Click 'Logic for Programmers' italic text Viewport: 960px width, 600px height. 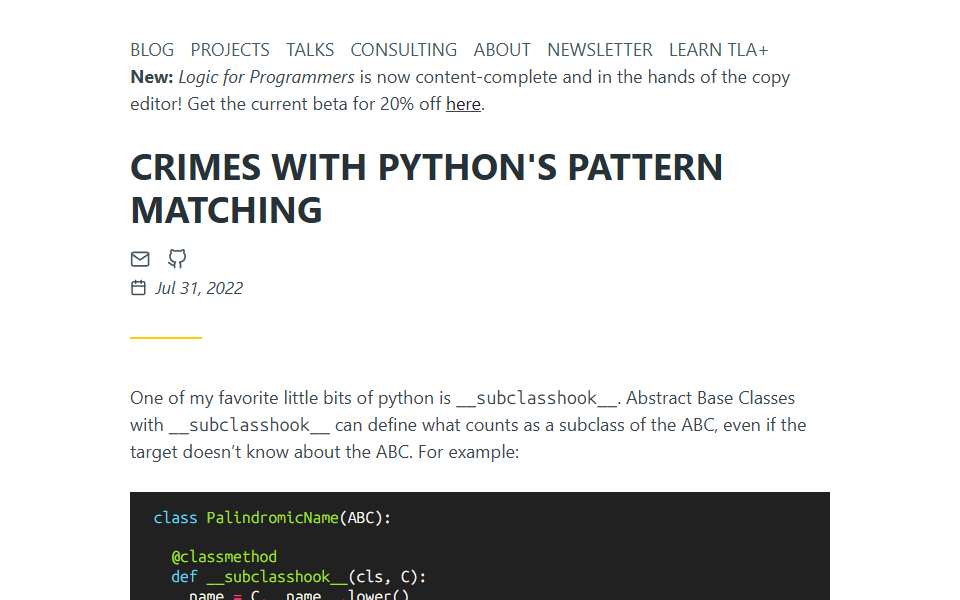pos(266,77)
